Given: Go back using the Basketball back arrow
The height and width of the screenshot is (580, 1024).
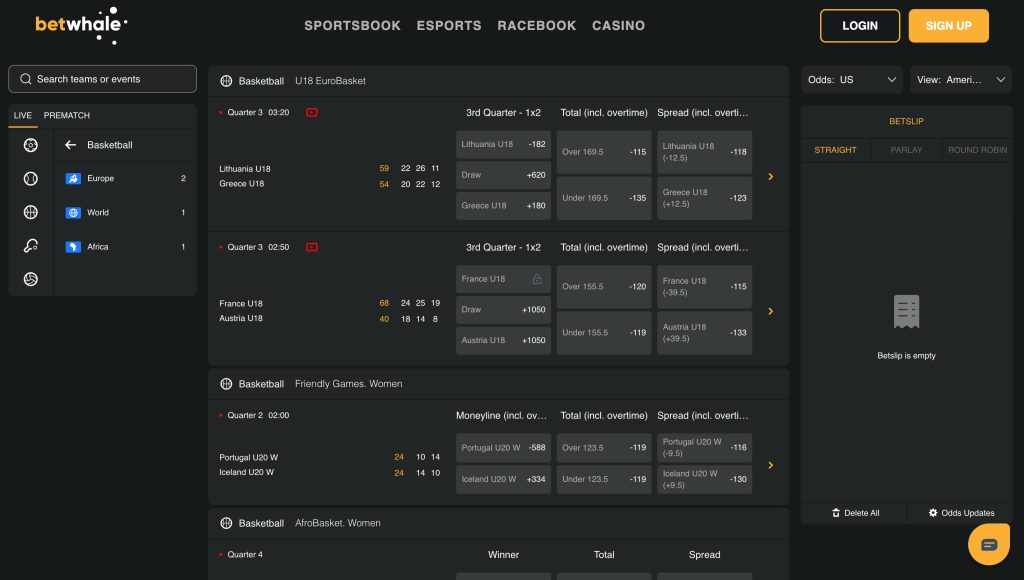Looking at the screenshot, I should (x=71, y=145).
